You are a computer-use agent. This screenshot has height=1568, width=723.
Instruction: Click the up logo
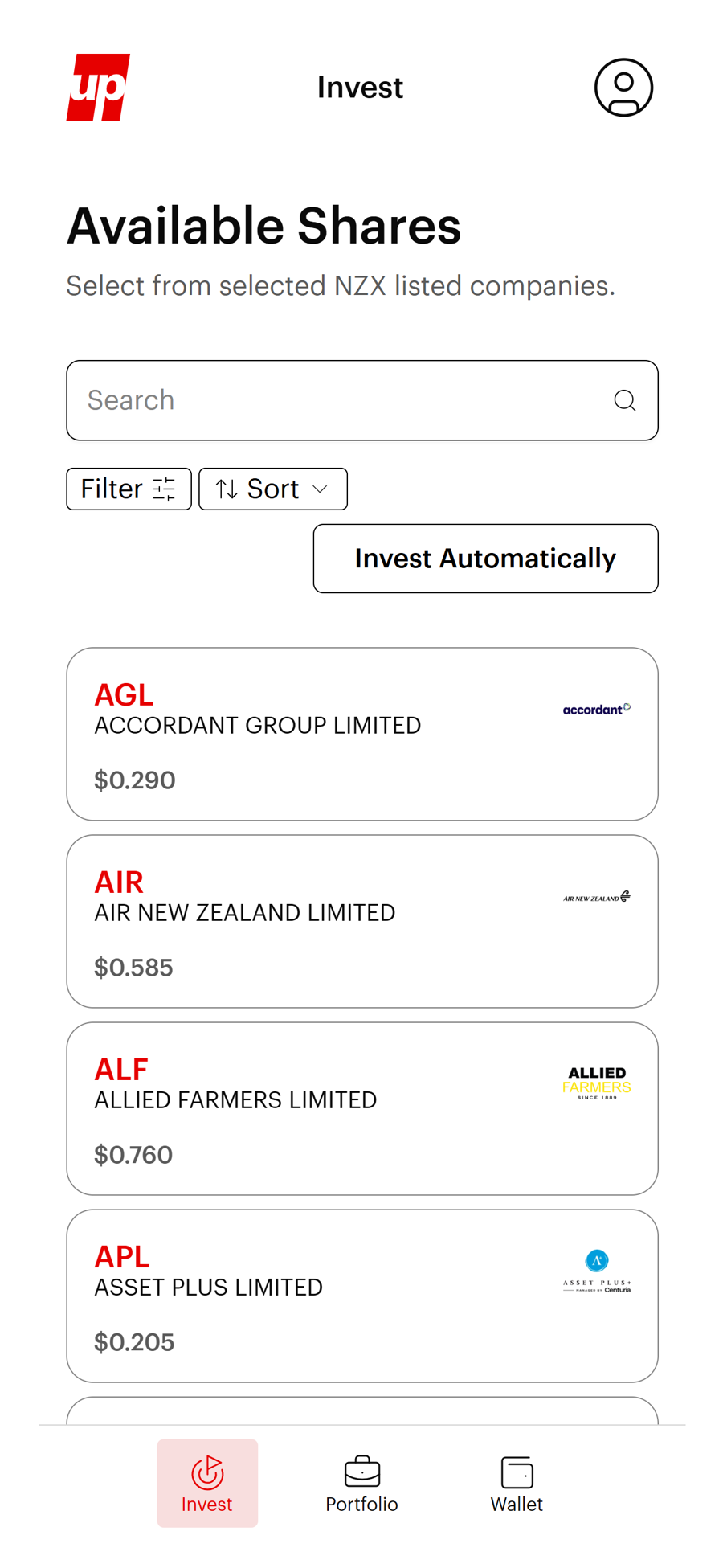click(98, 87)
